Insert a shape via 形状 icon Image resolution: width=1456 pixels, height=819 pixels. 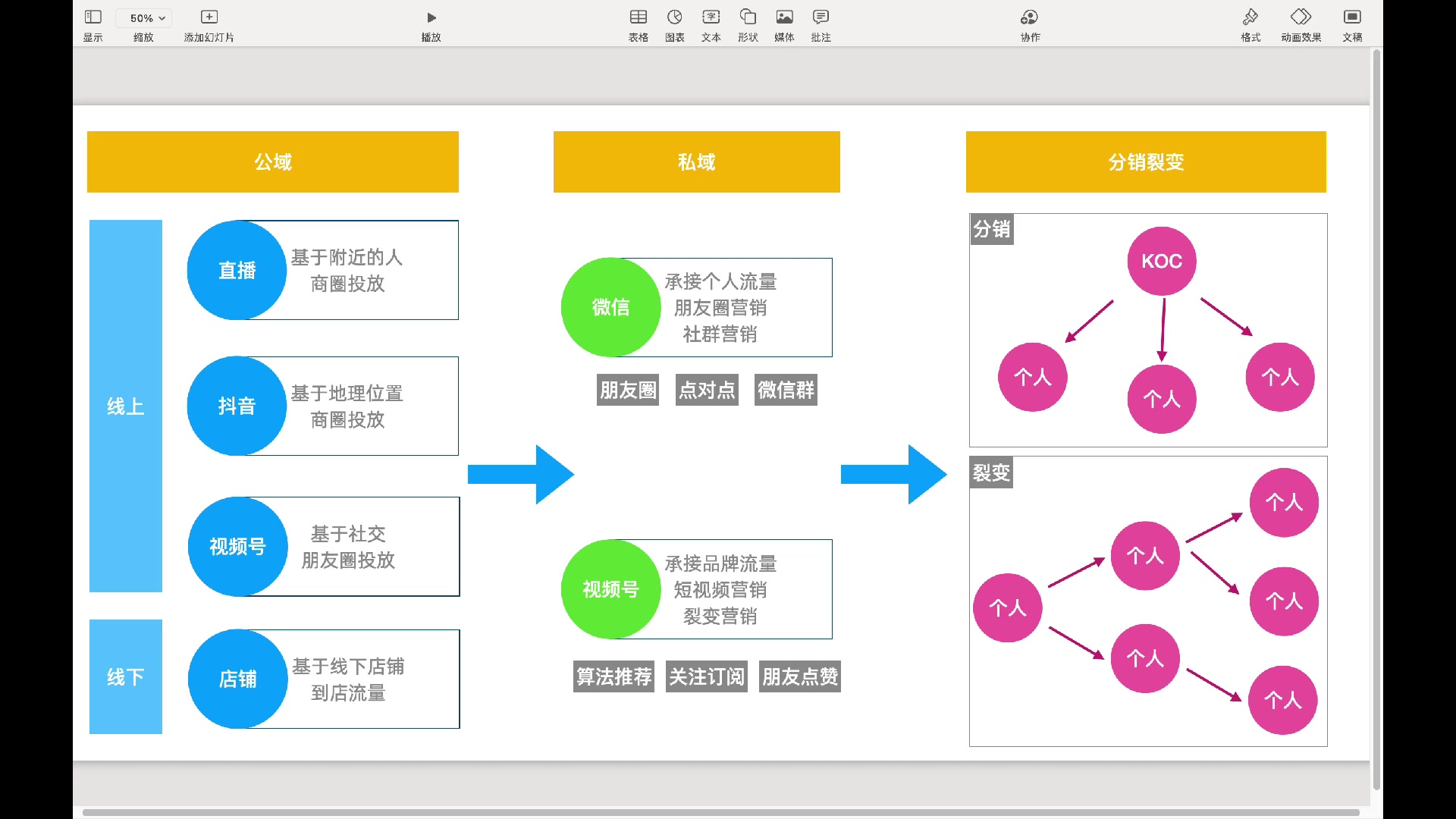(x=748, y=17)
